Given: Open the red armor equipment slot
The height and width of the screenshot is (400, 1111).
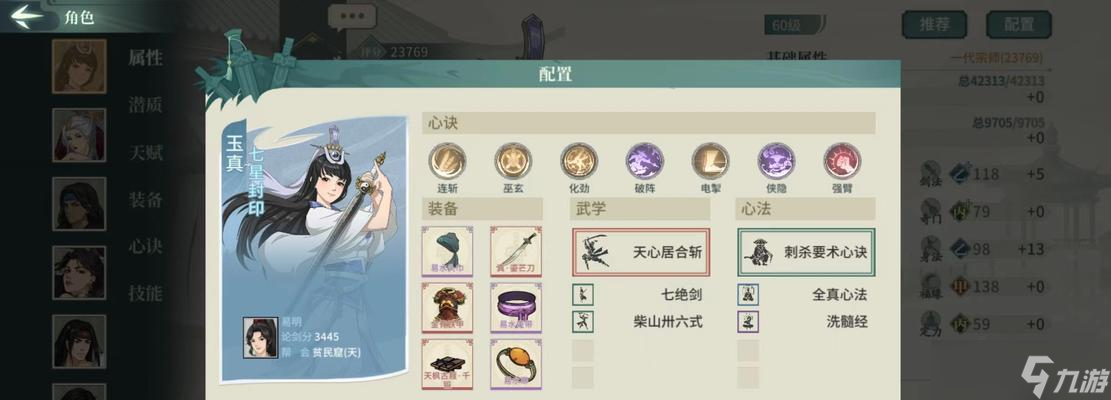Looking at the screenshot, I should [447, 308].
